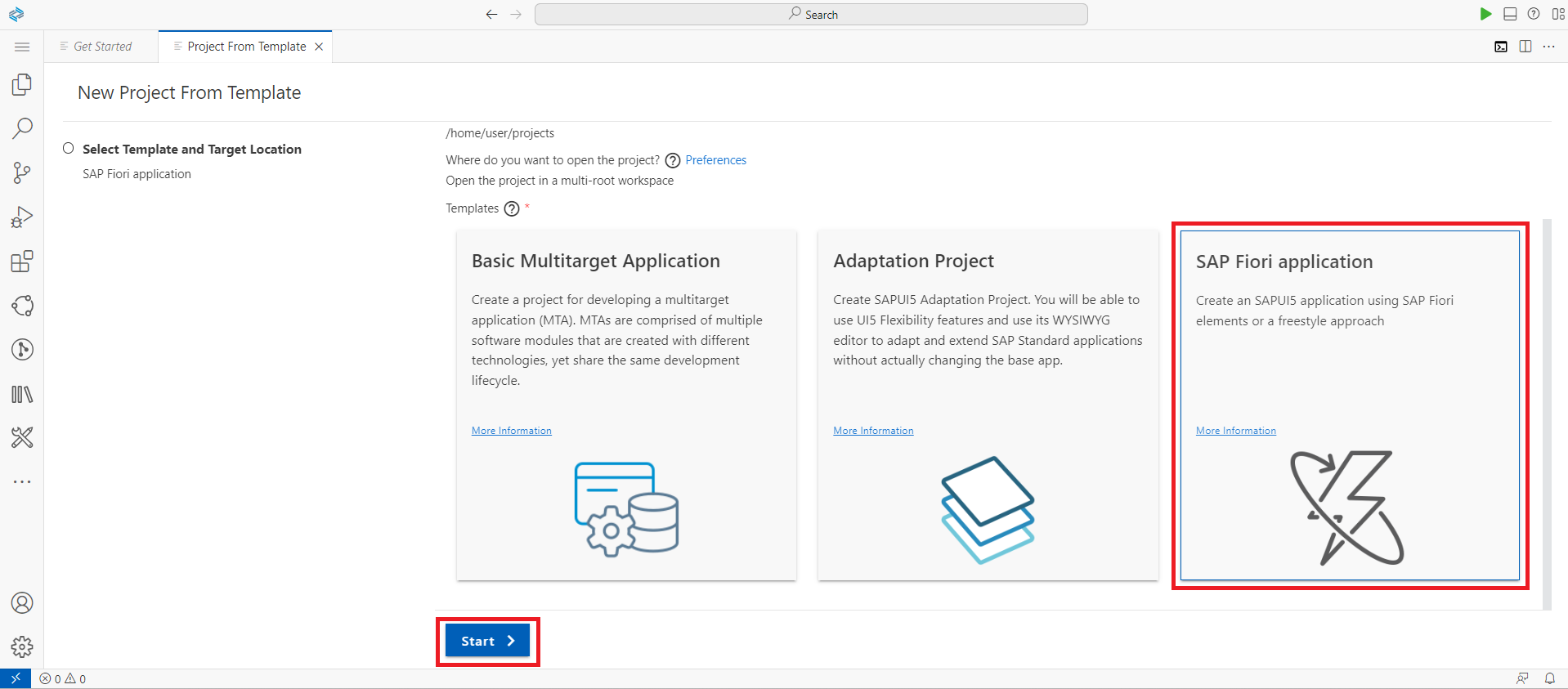
Task: Open the Explorer view in sidebar
Action: 22,85
